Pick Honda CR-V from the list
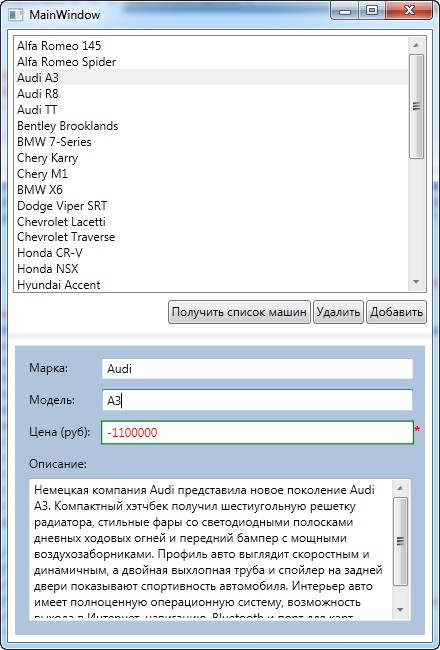 [211, 252]
